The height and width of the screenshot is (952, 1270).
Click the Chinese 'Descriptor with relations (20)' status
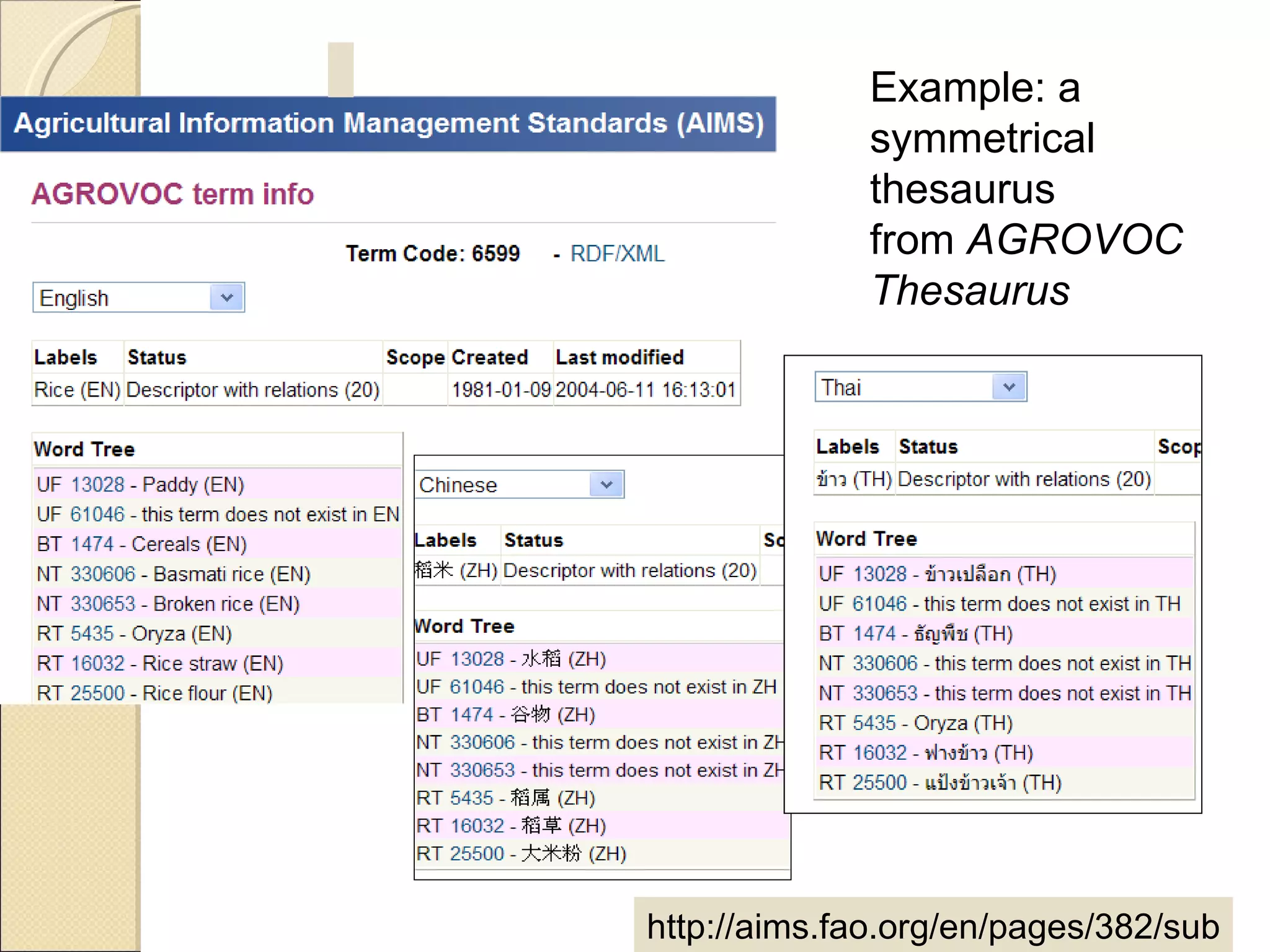(x=630, y=570)
